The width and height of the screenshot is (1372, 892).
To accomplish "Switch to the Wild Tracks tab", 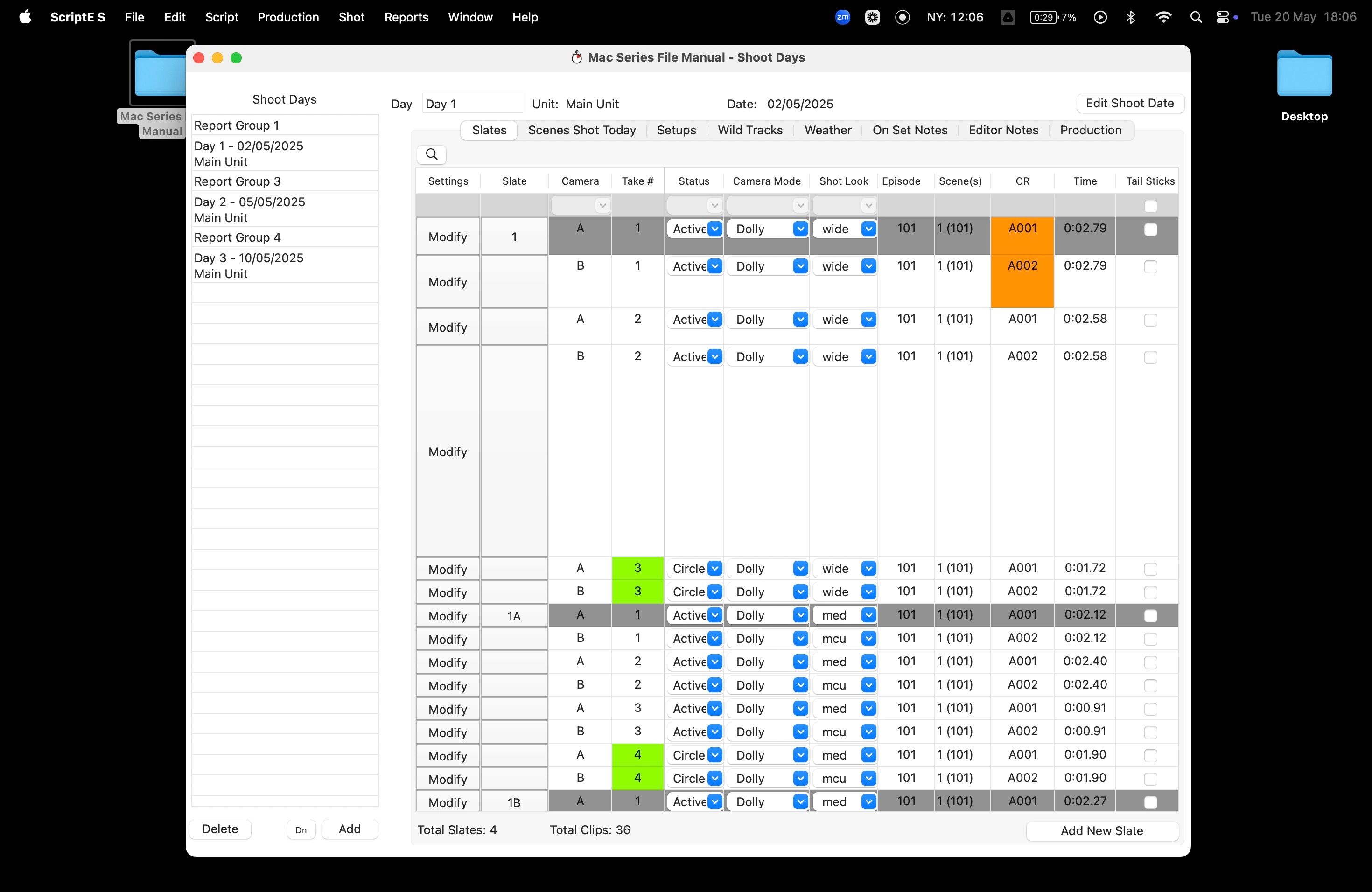I will pyautogui.click(x=749, y=130).
